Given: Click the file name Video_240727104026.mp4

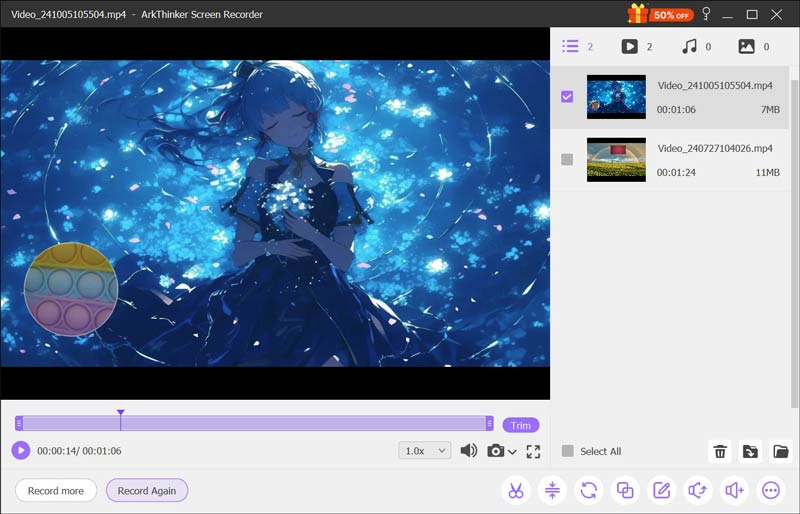Looking at the screenshot, I should click(x=715, y=148).
